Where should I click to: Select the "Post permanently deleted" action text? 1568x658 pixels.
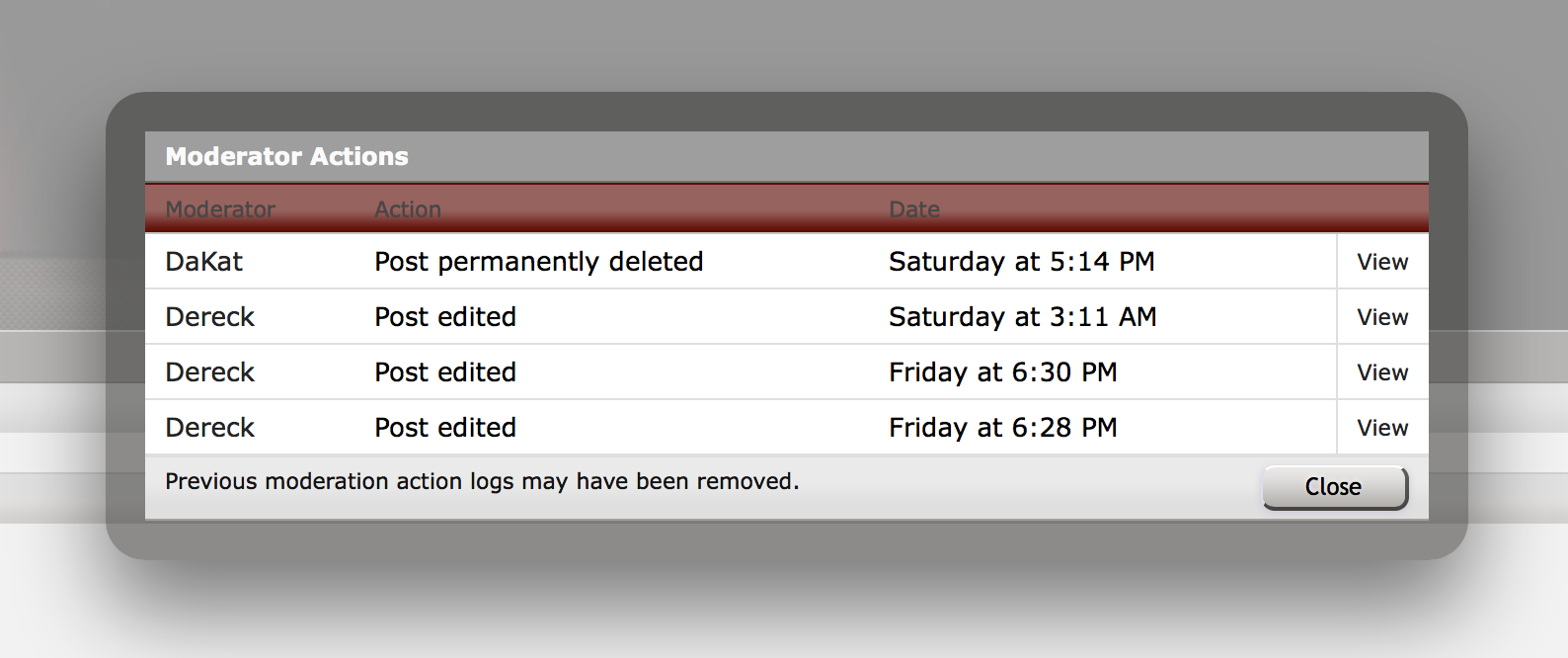[539, 262]
